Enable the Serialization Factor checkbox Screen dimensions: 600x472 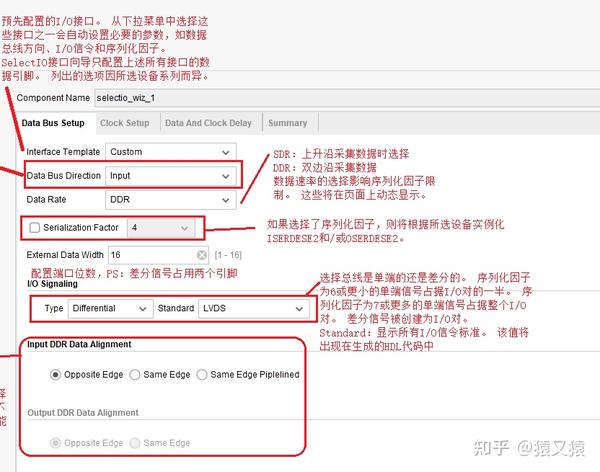[x=34, y=227]
